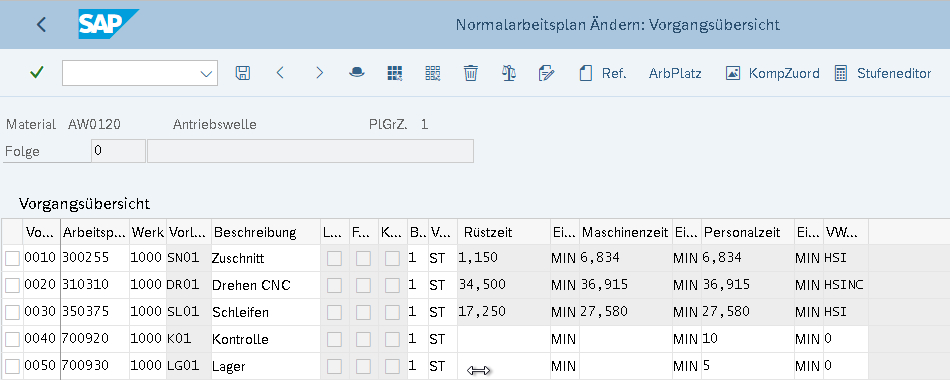Click work center cell 700930
Image resolution: width=950 pixels, height=380 pixels.
[x=95, y=366]
